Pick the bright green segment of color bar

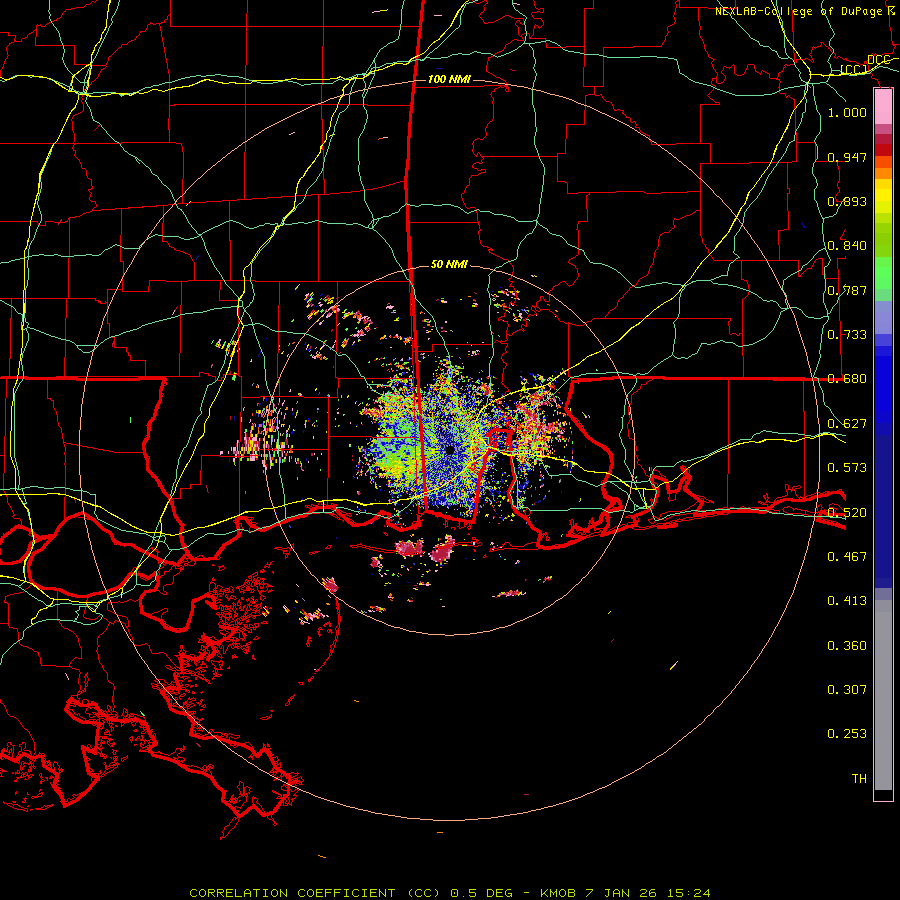[x=883, y=273]
